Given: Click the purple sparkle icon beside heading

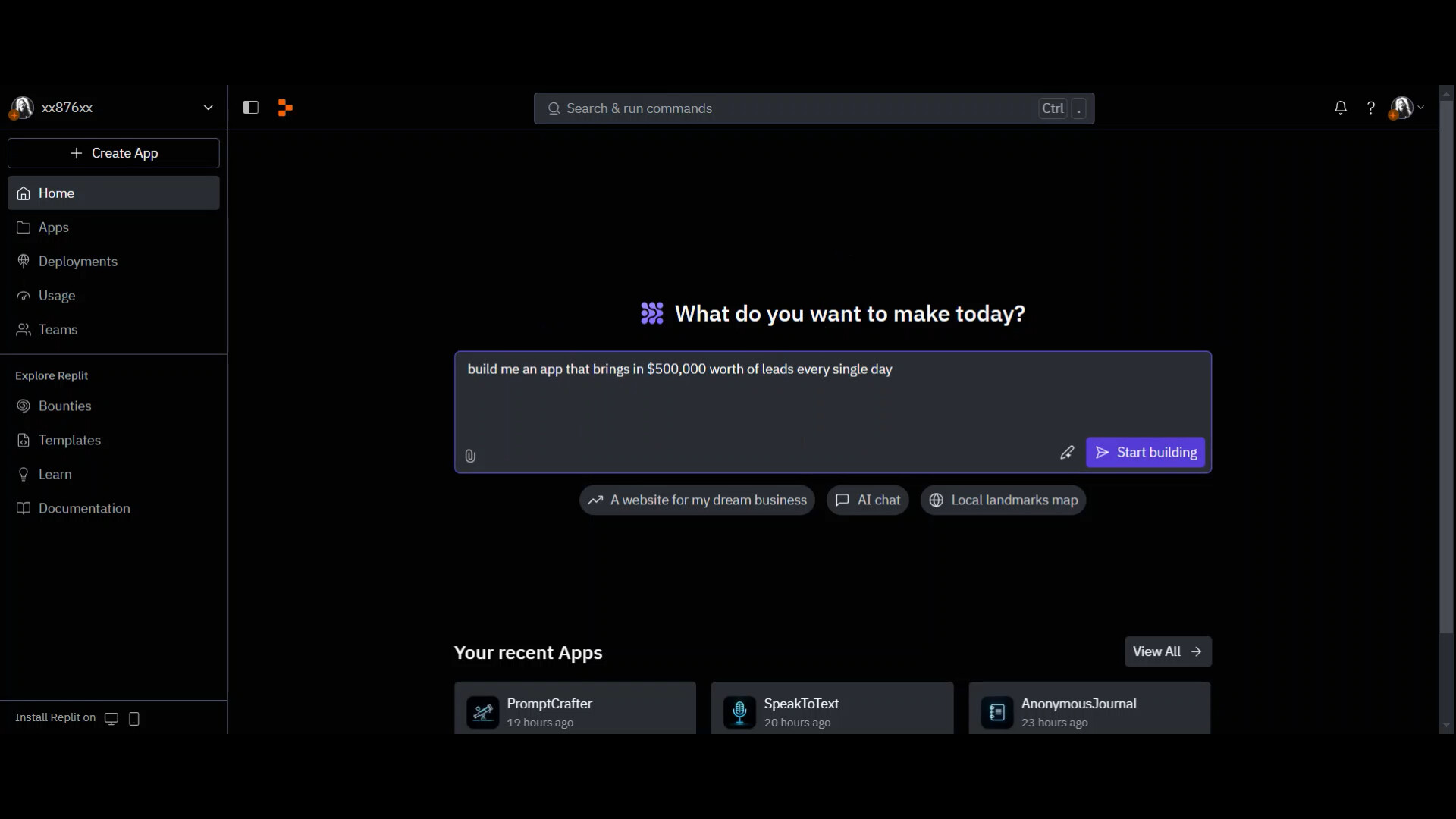Looking at the screenshot, I should point(652,313).
